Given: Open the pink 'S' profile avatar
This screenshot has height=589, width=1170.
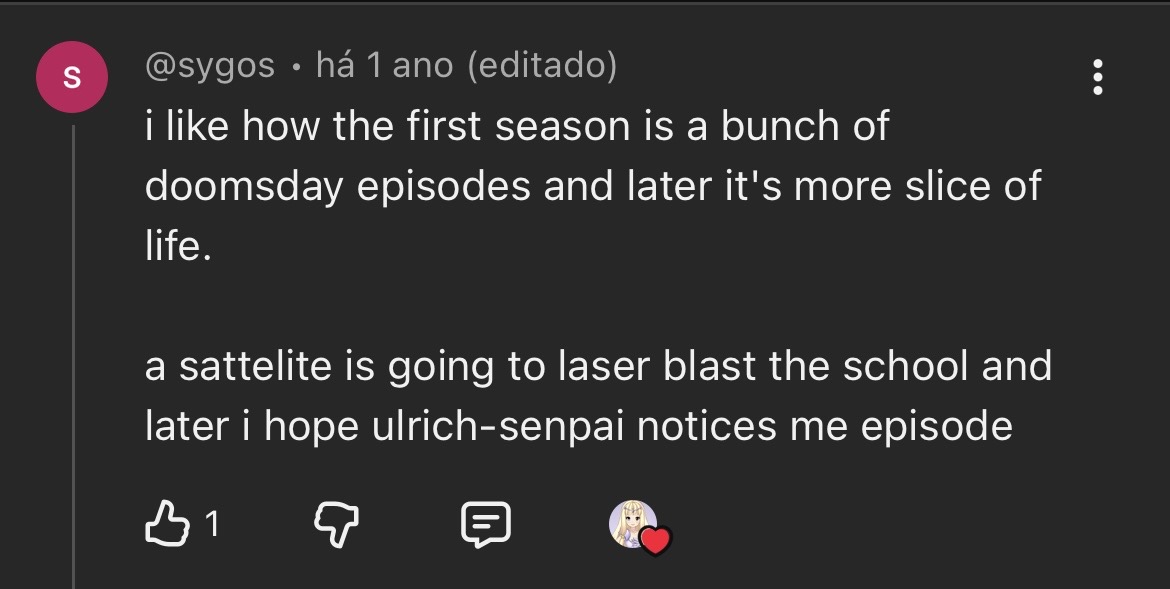Looking at the screenshot, I should (73, 78).
